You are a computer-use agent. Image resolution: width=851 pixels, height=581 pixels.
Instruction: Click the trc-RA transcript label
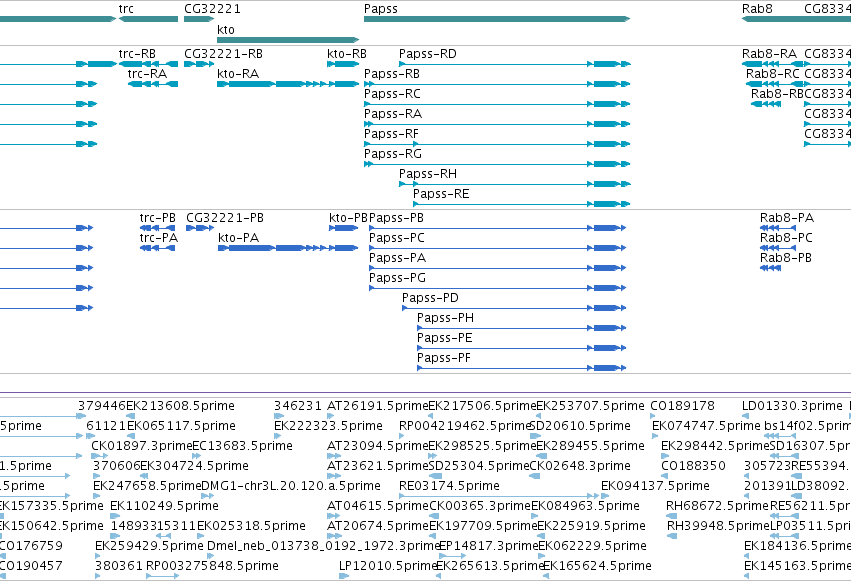click(147, 74)
